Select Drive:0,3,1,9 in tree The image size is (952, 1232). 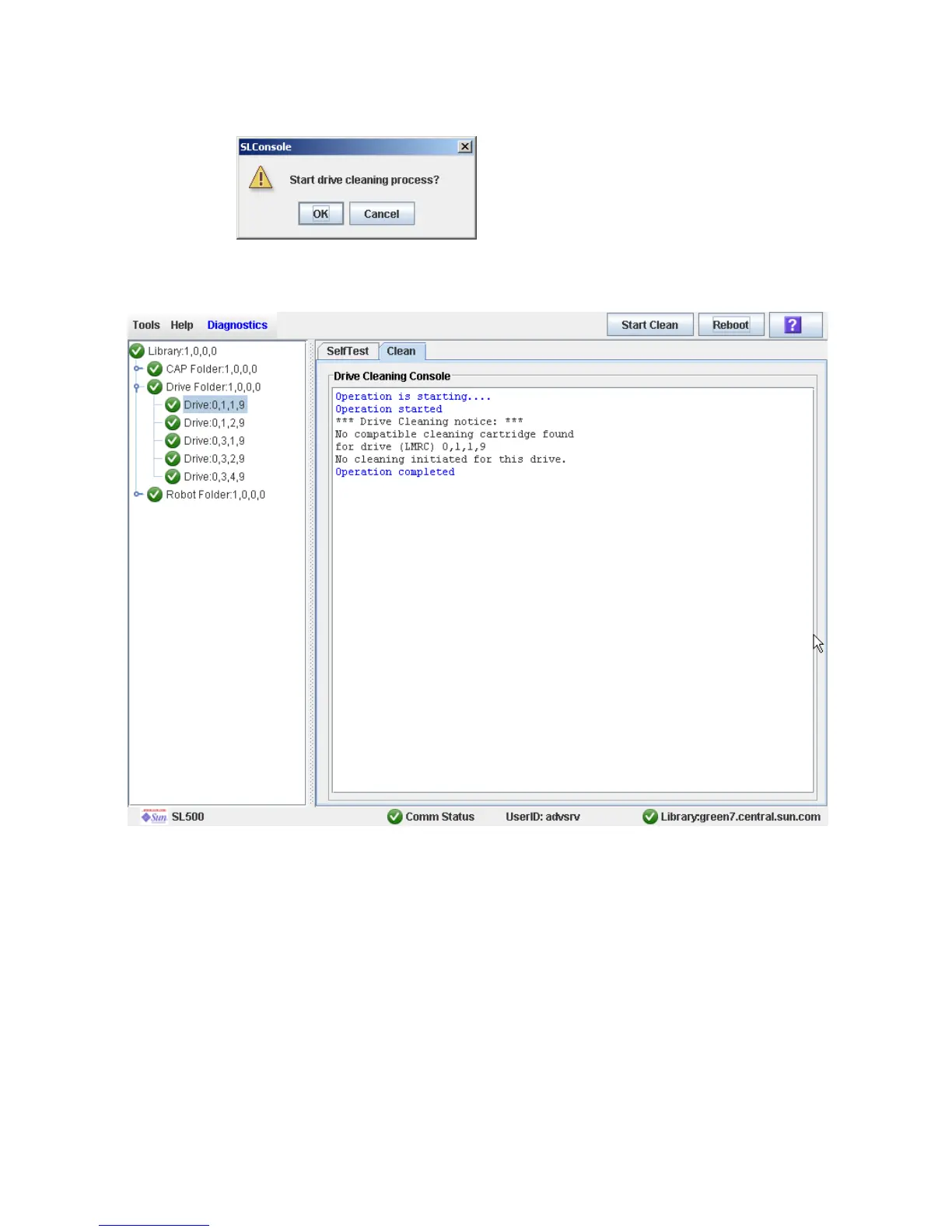(x=215, y=441)
